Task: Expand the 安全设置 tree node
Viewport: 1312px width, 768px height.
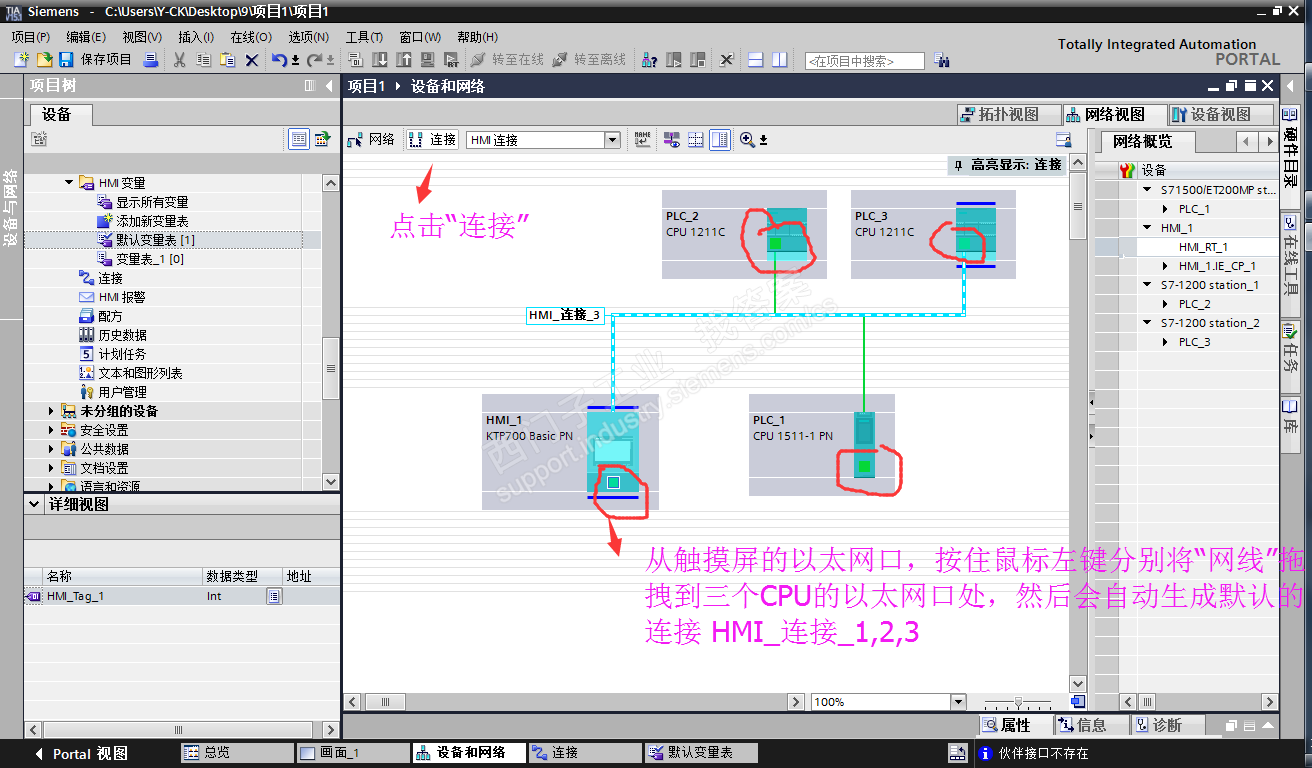Action: (x=52, y=430)
